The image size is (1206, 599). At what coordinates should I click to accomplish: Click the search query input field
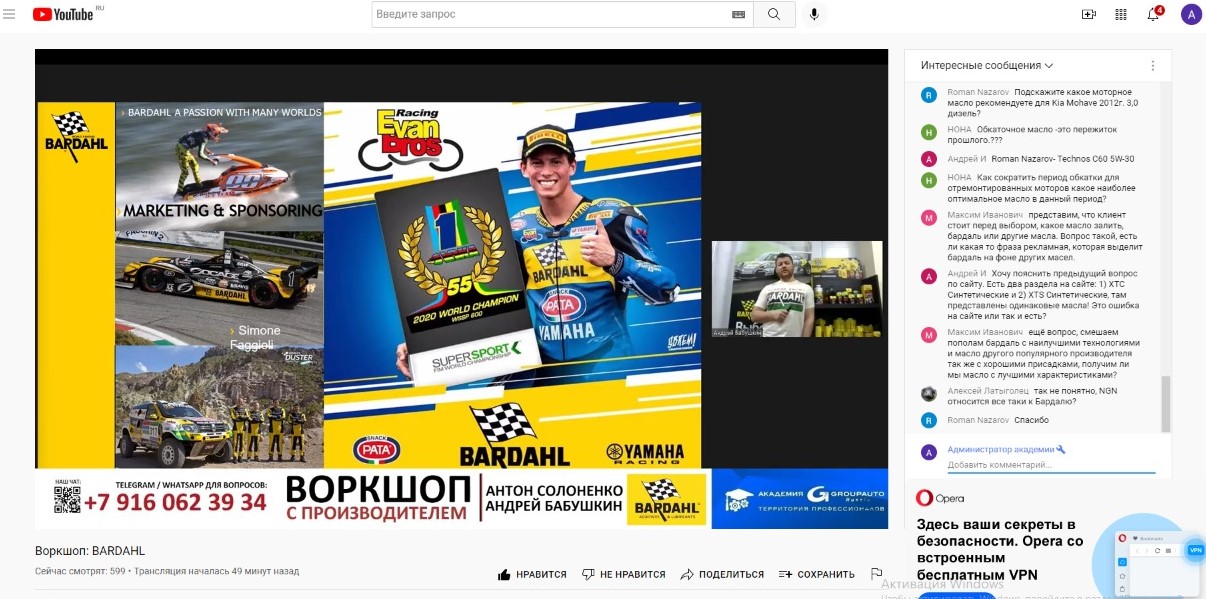[550, 14]
